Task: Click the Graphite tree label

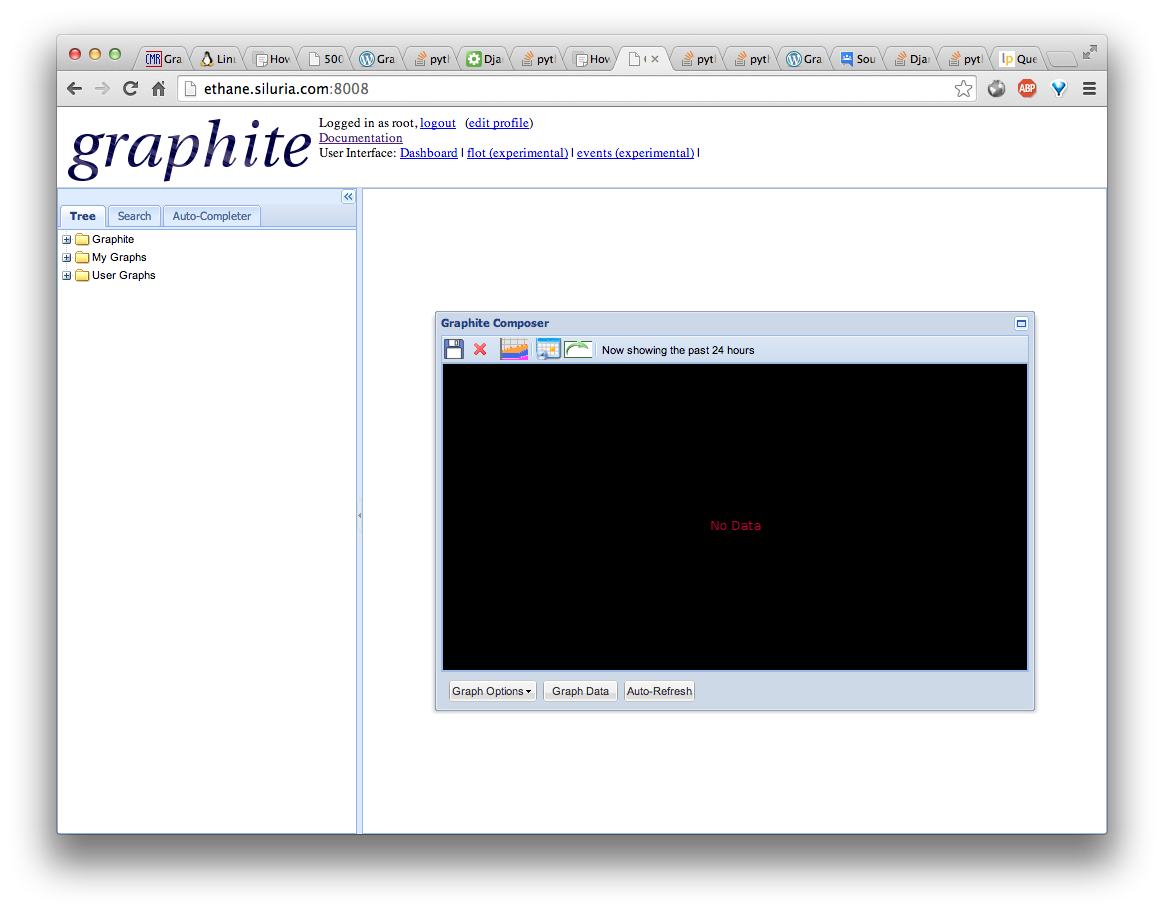Action: pos(113,239)
